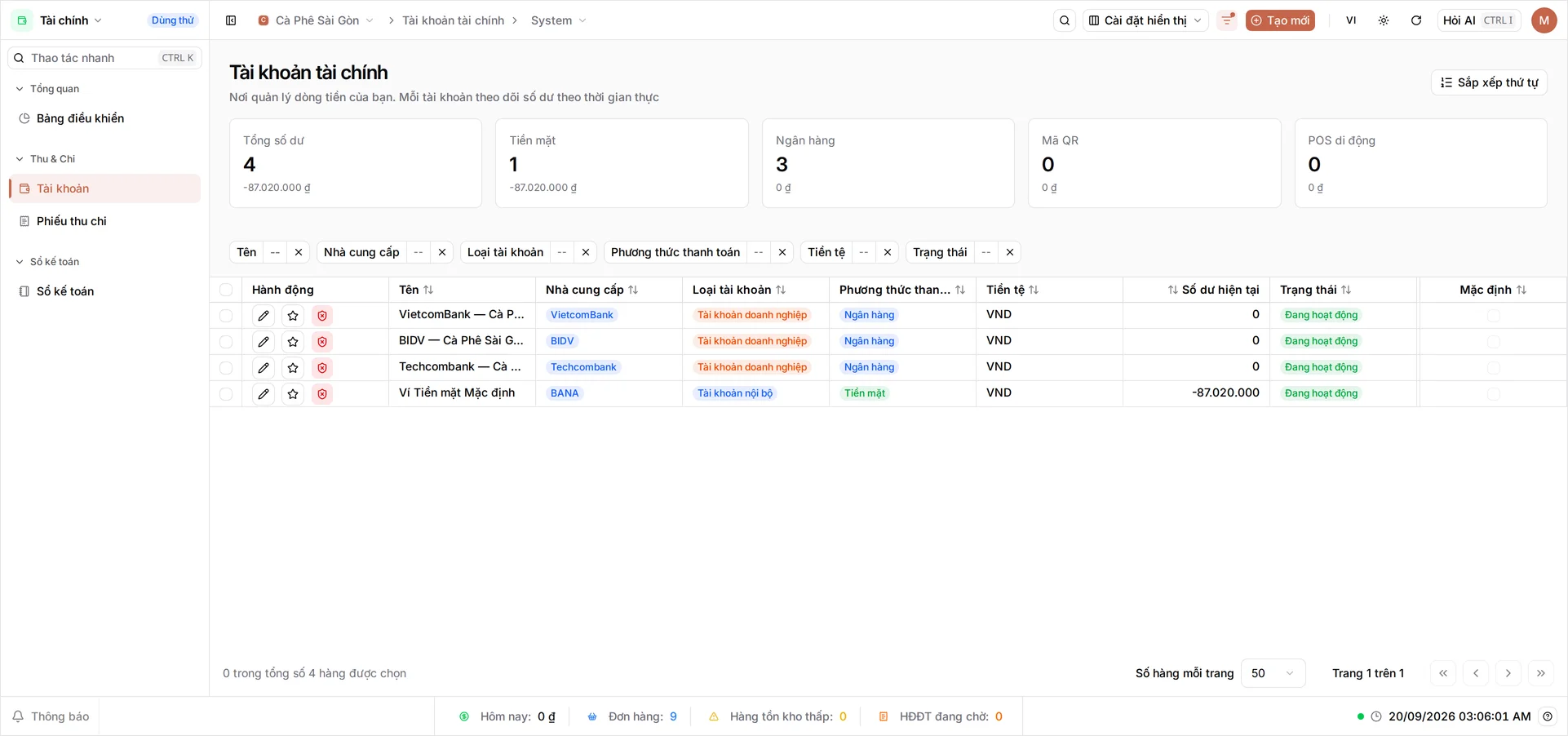Check the select-all rows checkbox
Screen dimensions: 1568x736
coord(226,290)
